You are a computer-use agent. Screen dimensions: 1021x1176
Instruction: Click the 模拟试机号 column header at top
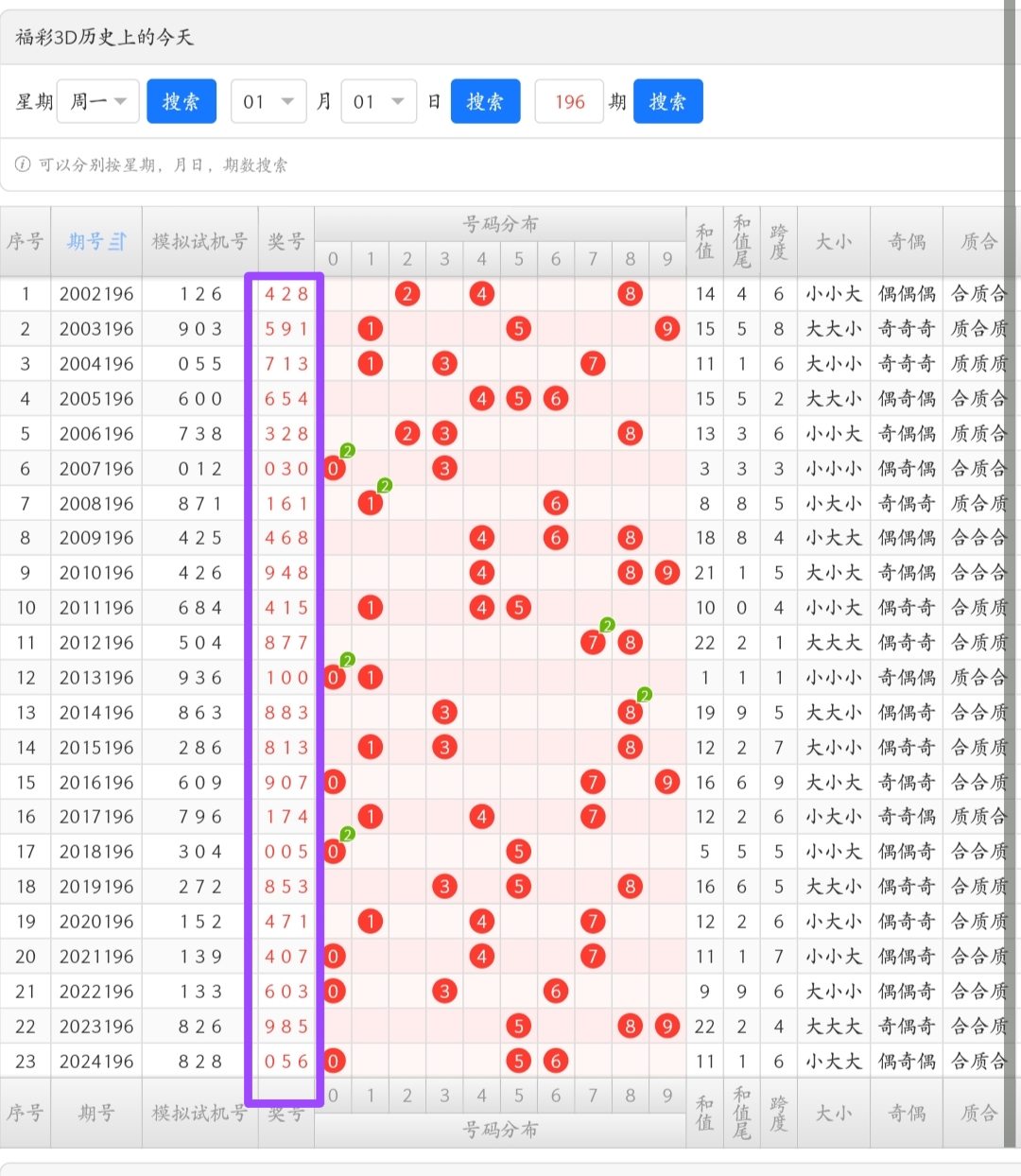point(199,242)
